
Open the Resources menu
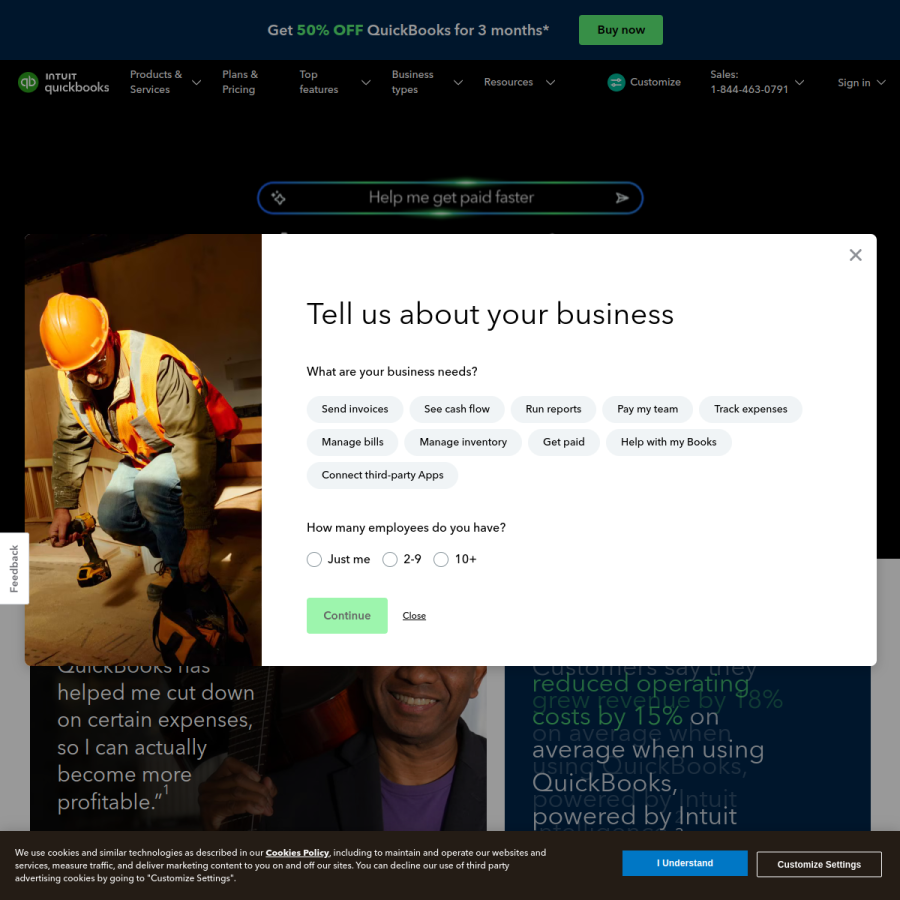(x=508, y=82)
